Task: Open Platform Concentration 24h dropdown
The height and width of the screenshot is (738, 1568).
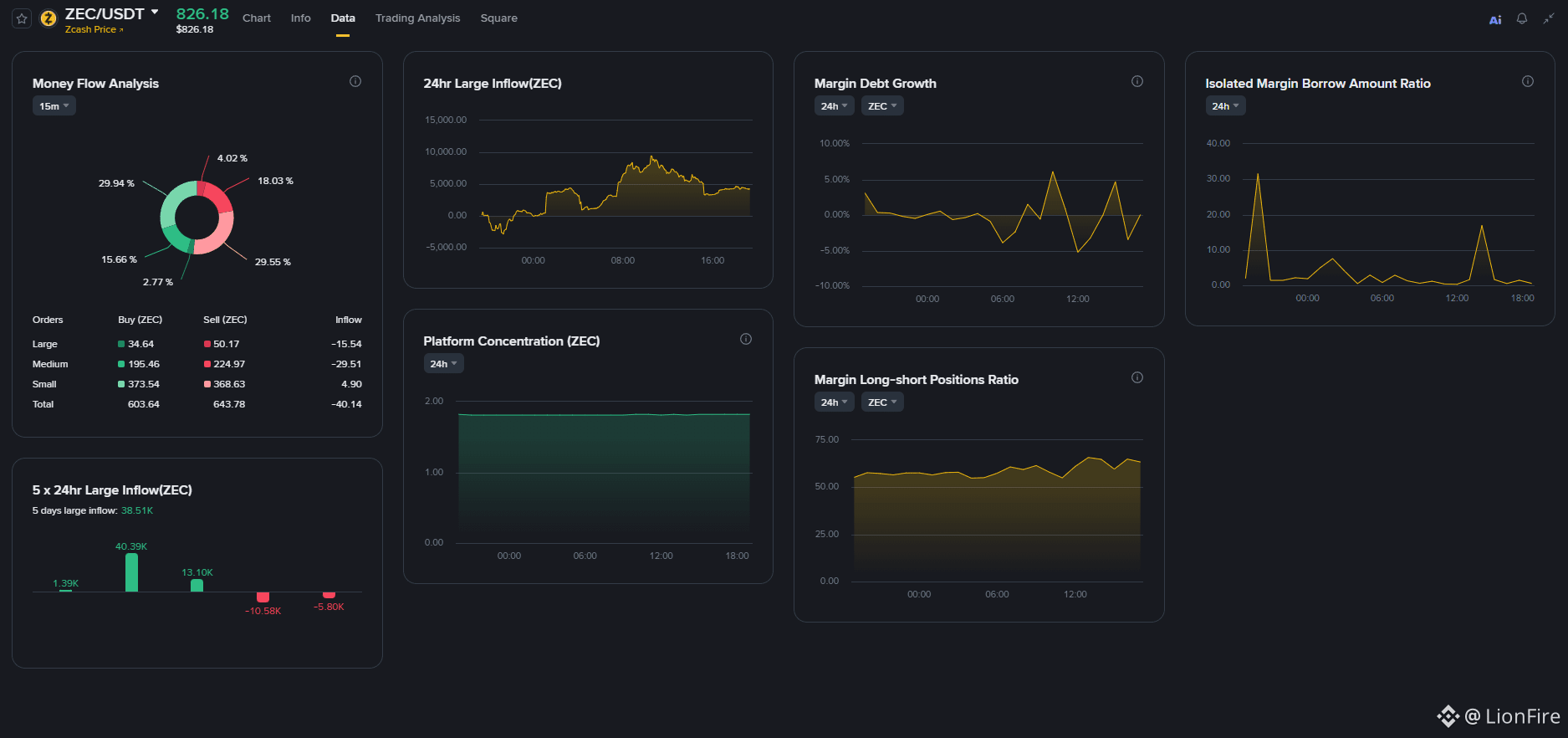Action: click(443, 364)
